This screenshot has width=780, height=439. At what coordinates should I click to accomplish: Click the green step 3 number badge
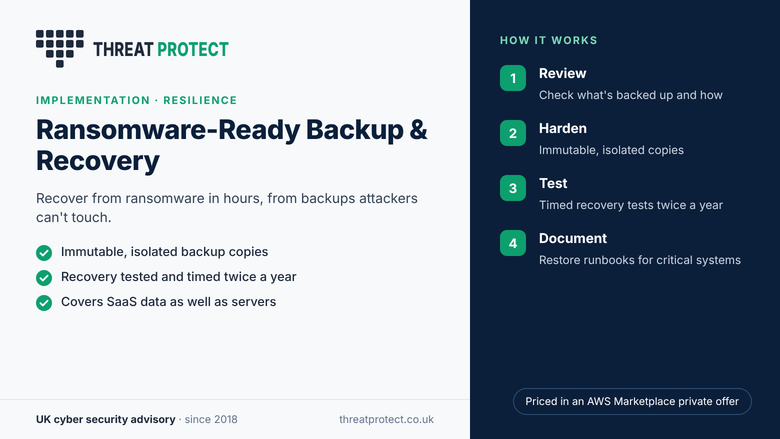point(513,188)
